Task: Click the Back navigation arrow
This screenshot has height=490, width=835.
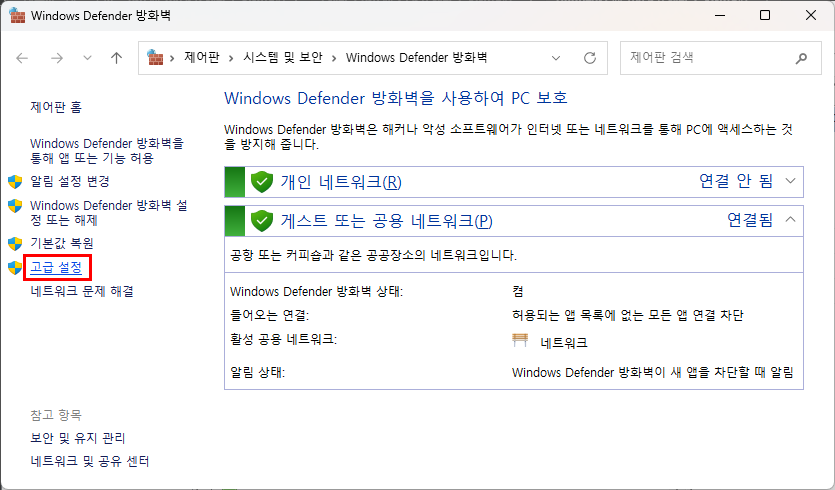Action: coord(22,58)
